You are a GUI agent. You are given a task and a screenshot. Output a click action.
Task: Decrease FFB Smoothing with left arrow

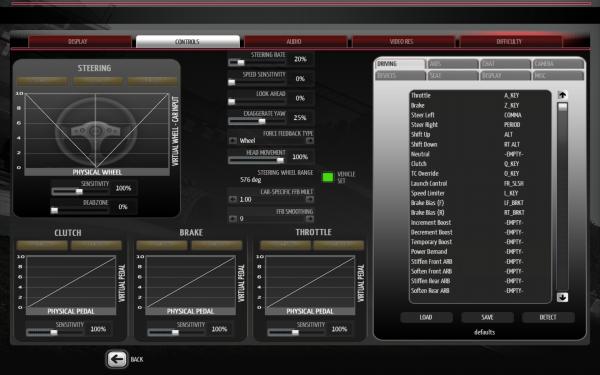tap(233, 218)
